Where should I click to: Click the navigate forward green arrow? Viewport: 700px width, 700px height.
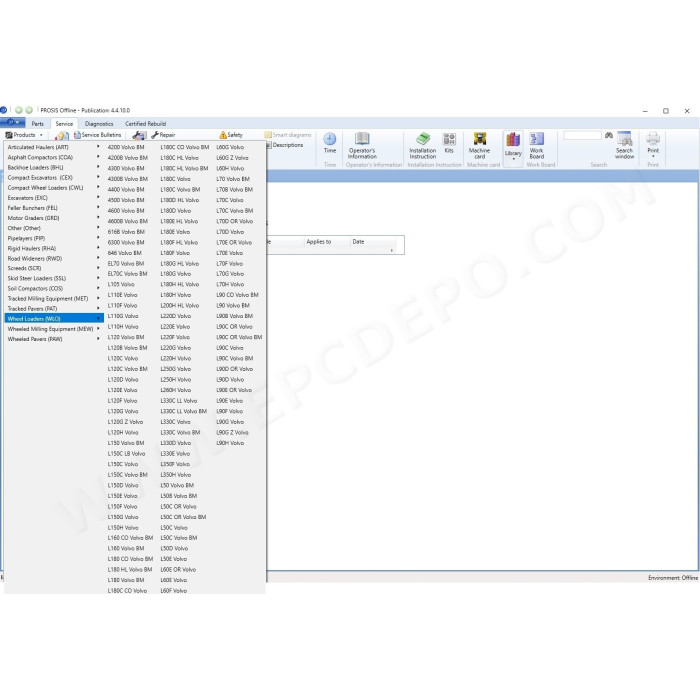pyautogui.click(x=29, y=110)
